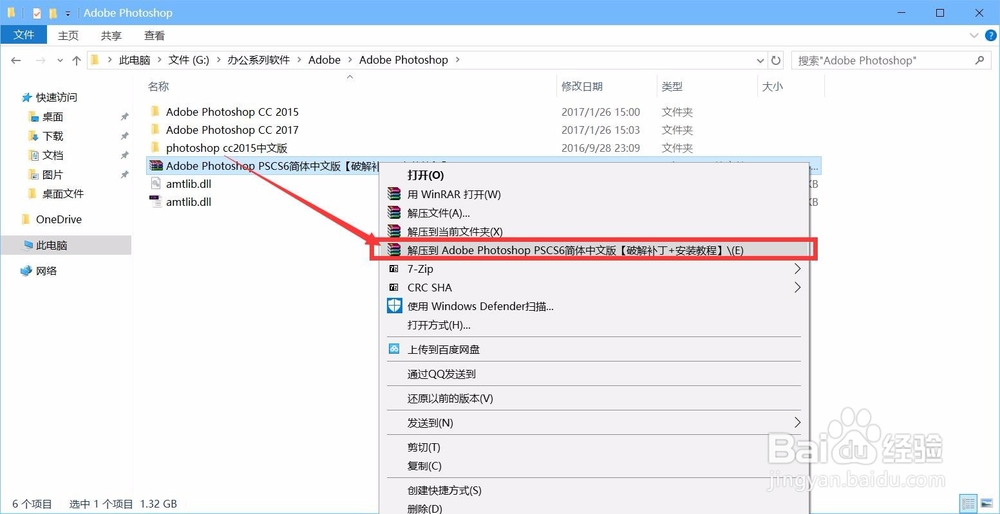Screen dimensions: 1000x514
Task: Refresh the current folder view
Action: [776, 61]
